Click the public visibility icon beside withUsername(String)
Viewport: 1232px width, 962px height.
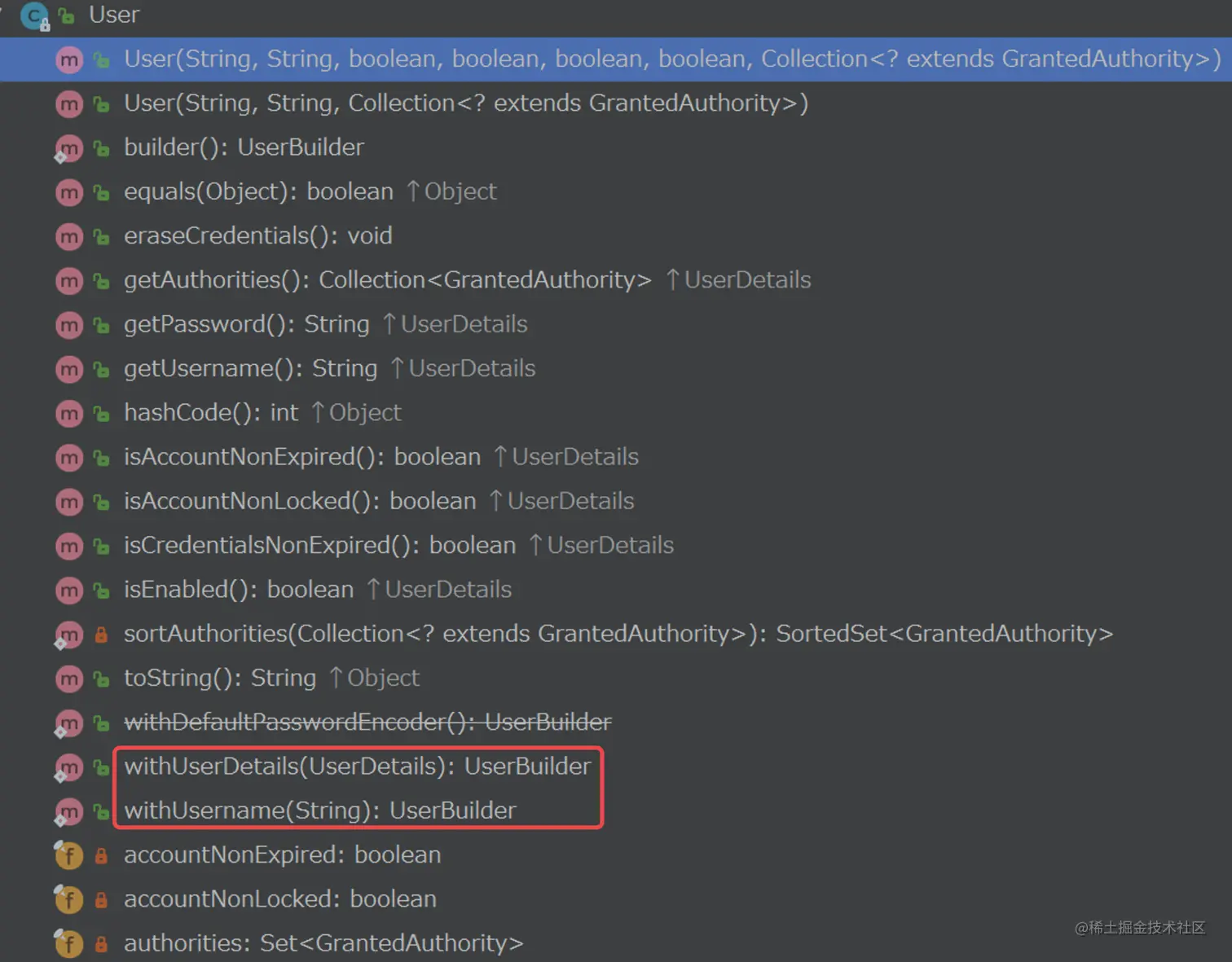pos(102,811)
